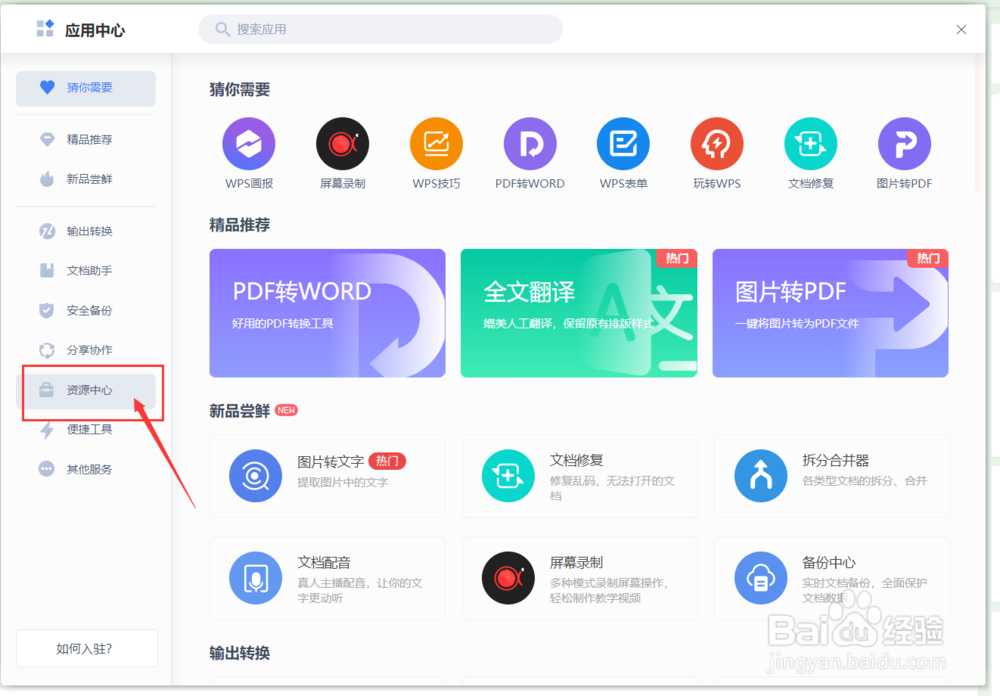Launch 屏幕录制 from 猜你需要 row
This screenshot has width=1000, height=696.
pos(342,144)
